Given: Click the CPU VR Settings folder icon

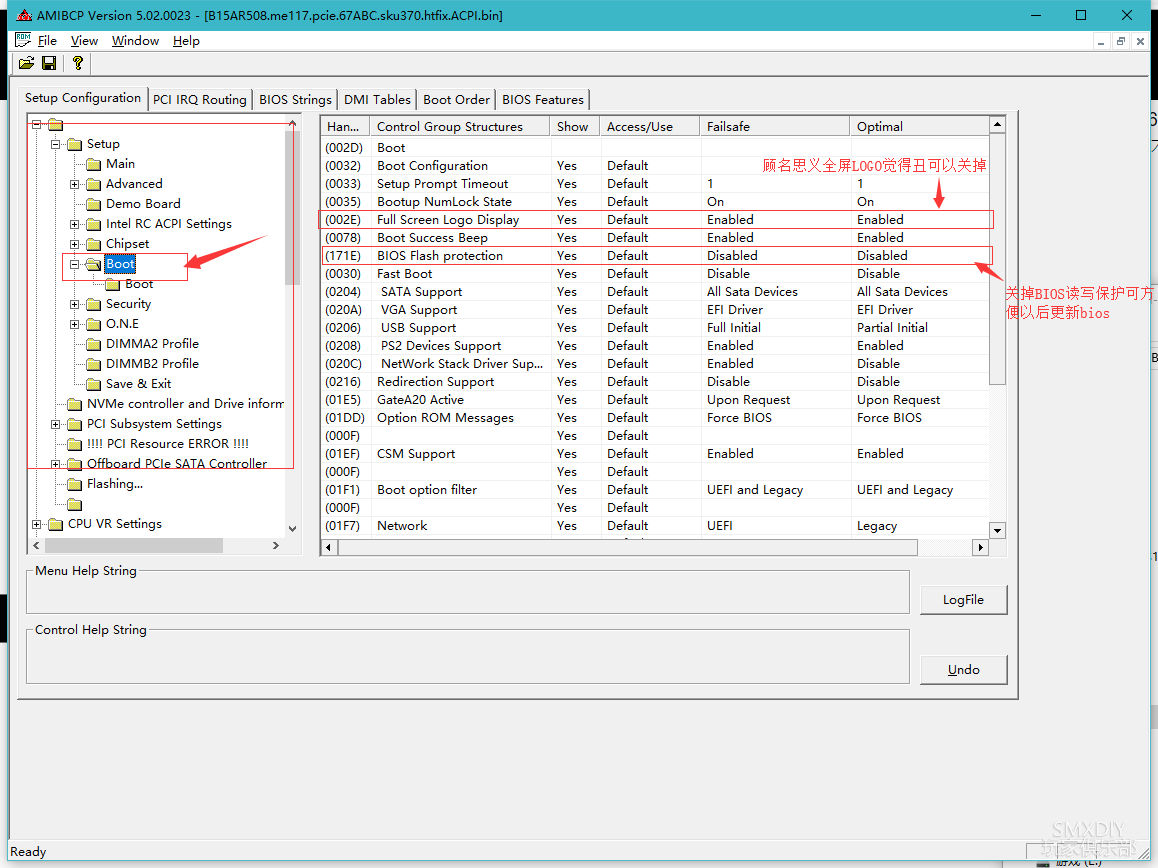Looking at the screenshot, I should point(56,524).
